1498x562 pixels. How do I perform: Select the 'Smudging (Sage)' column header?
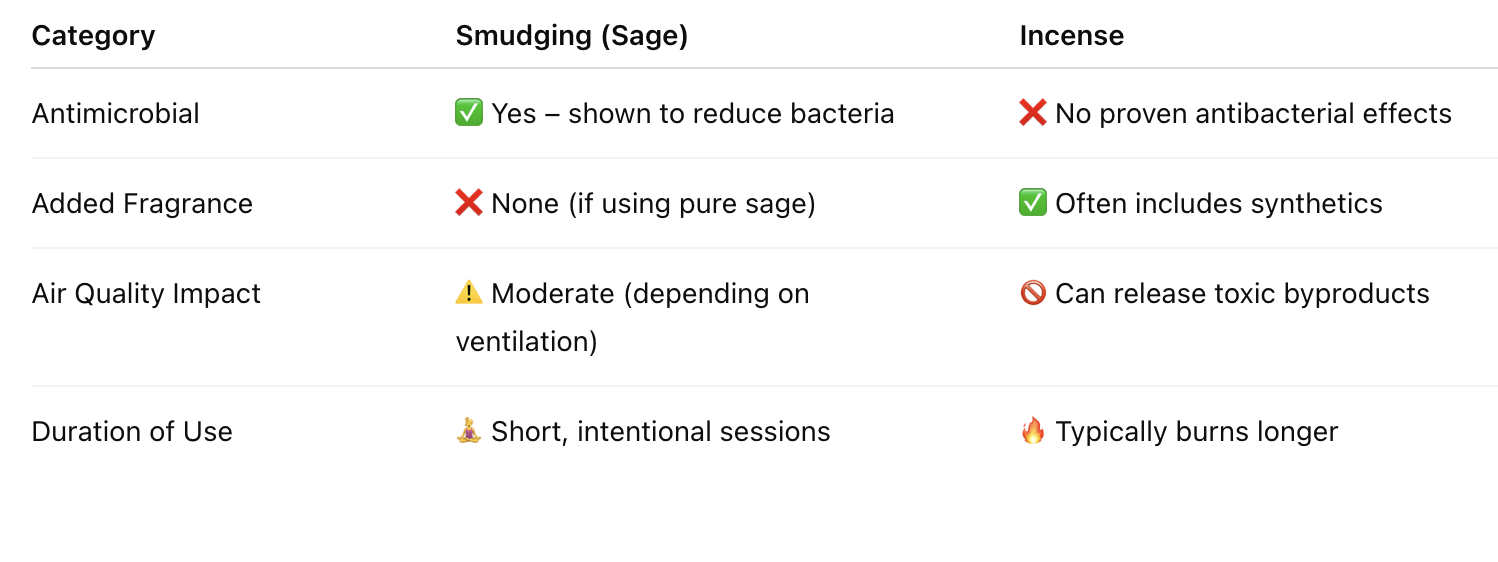point(571,36)
